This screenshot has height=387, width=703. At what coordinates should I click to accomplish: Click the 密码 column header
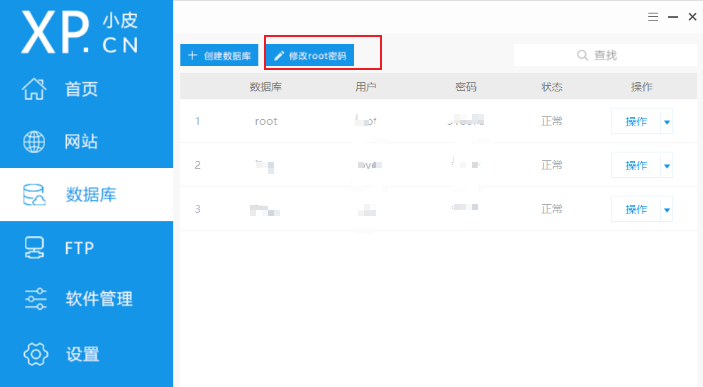tap(466, 87)
